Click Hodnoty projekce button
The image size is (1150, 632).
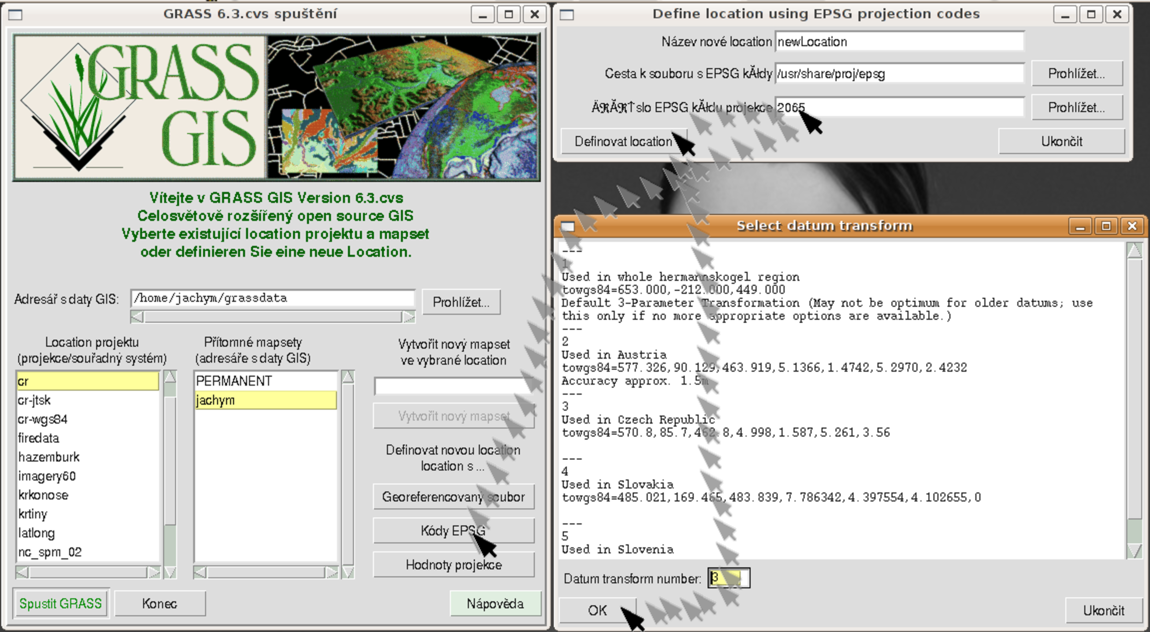pyautogui.click(x=453, y=565)
